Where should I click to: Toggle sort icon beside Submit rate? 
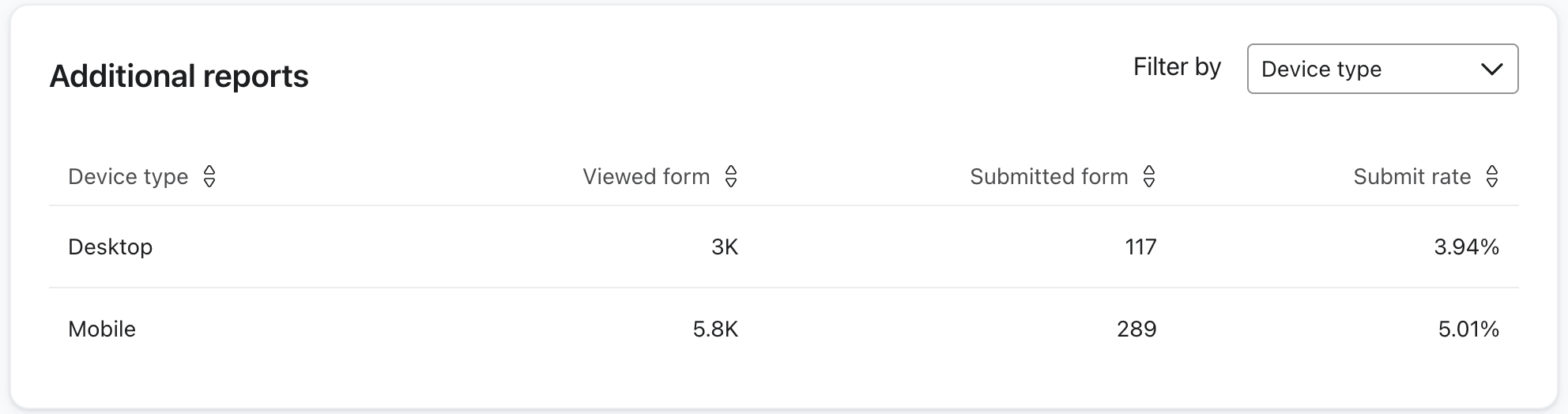pos(1491,176)
